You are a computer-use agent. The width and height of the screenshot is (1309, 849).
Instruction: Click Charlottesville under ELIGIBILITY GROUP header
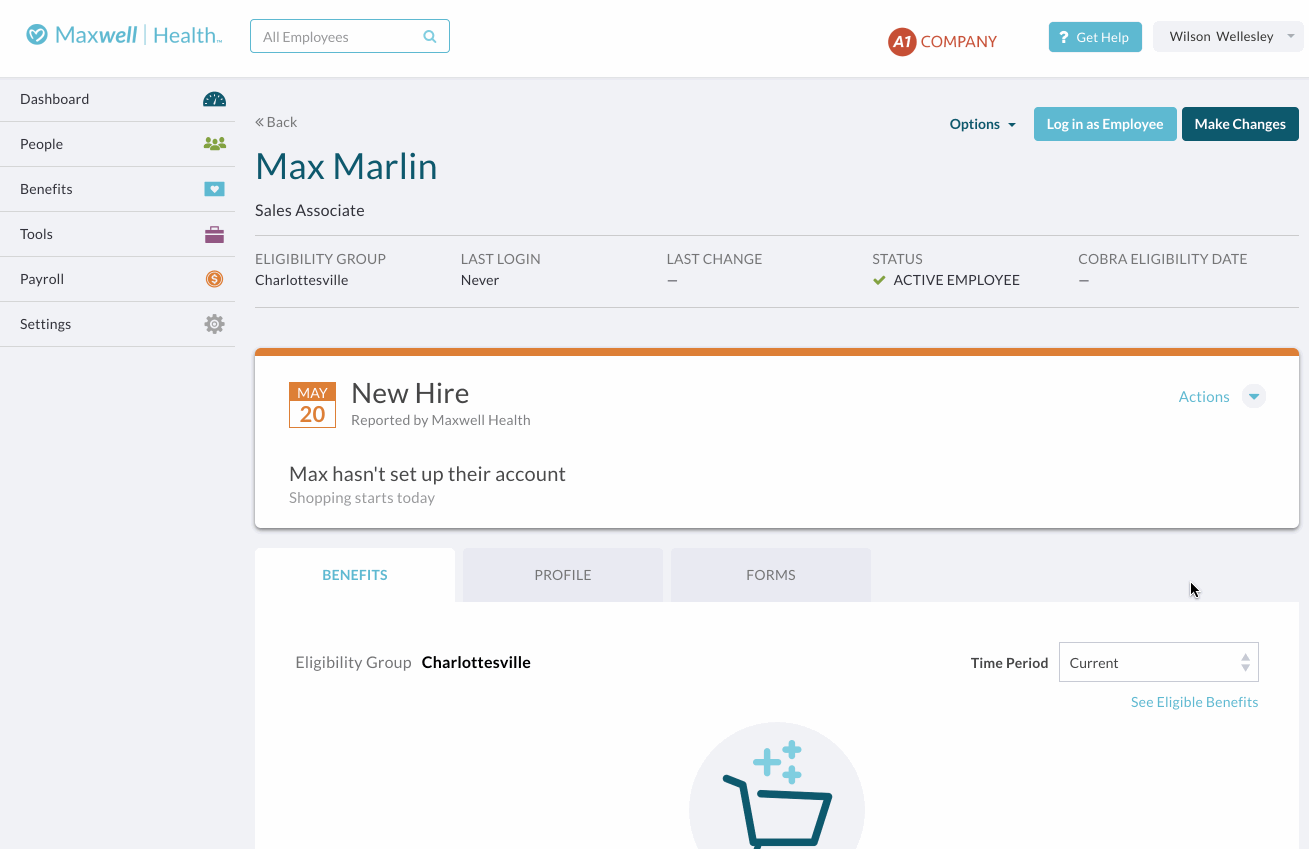tap(302, 280)
